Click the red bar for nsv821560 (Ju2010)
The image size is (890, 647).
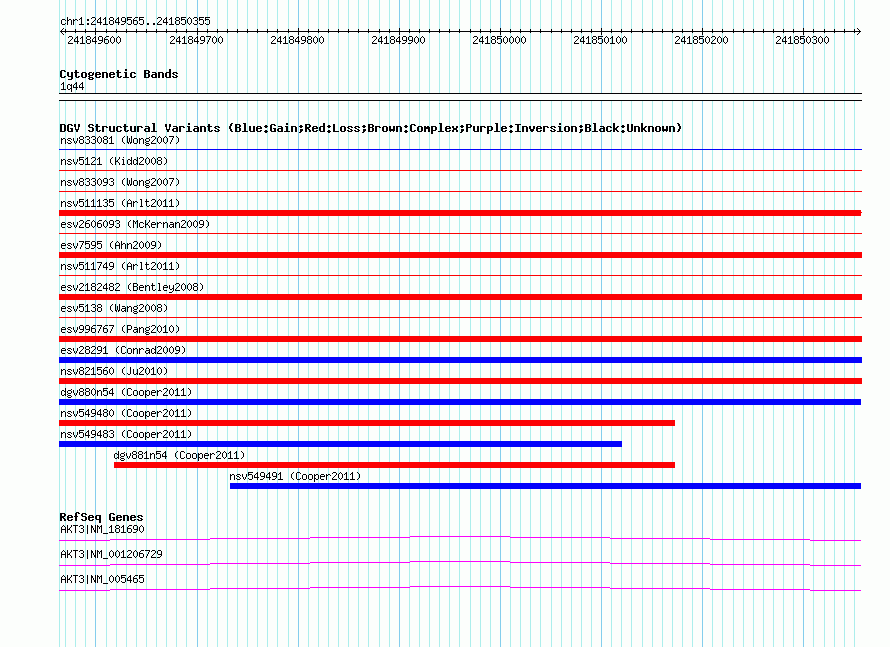tap(460, 381)
